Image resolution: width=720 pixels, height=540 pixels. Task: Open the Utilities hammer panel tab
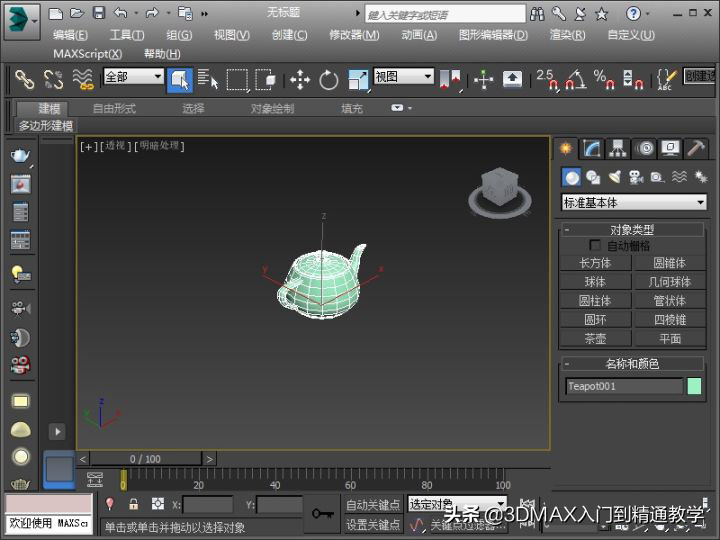[696, 149]
